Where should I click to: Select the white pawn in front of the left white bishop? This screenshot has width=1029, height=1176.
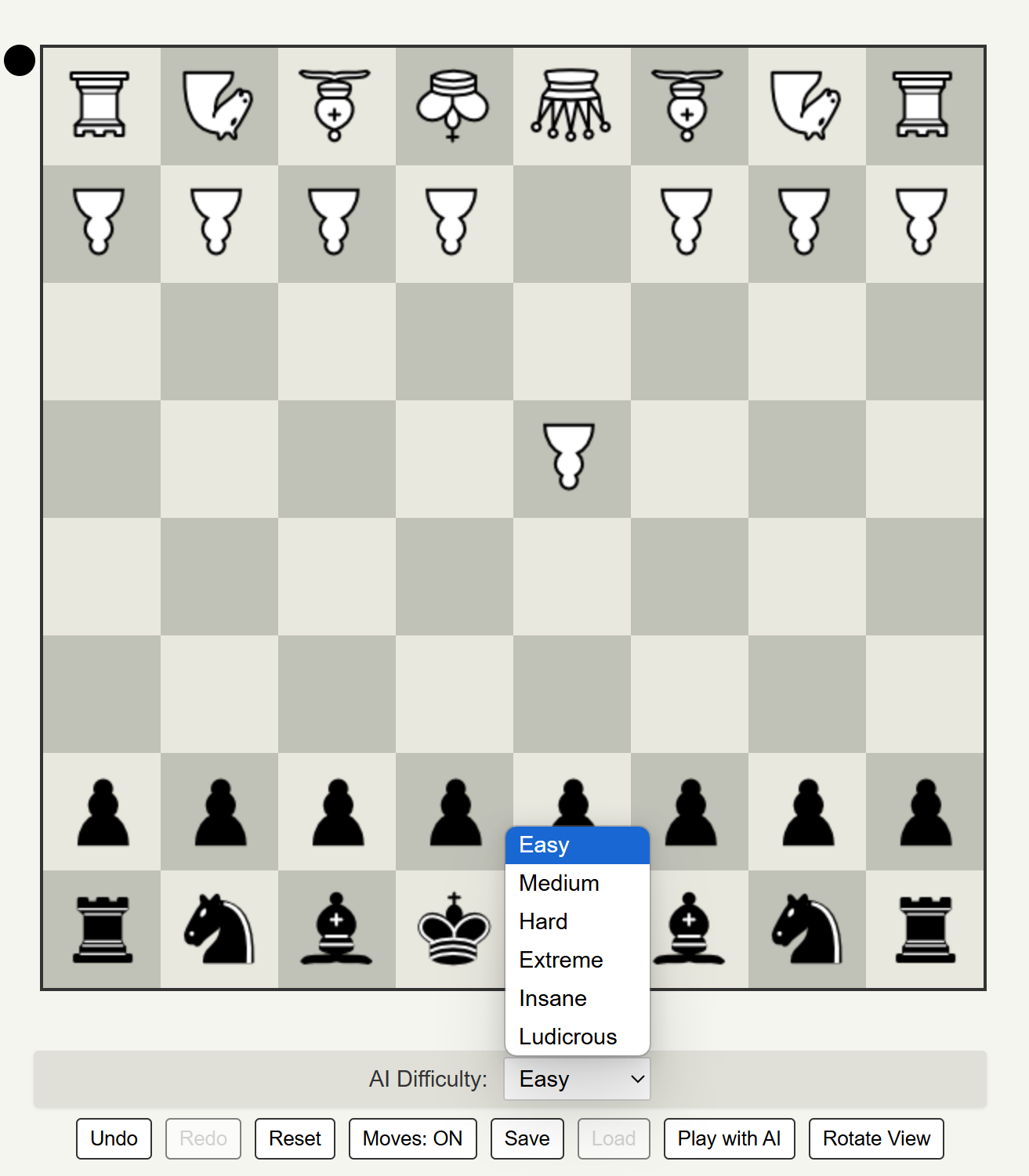(x=335, y=222)
